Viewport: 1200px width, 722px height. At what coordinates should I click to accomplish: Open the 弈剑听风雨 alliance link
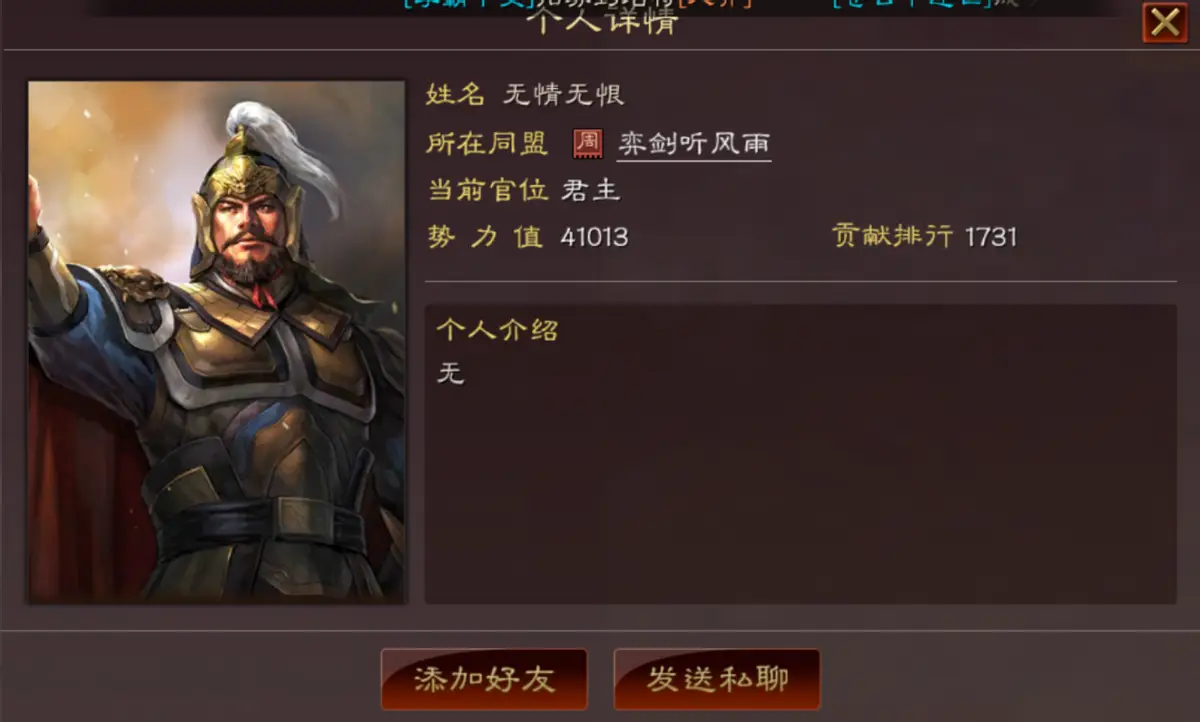click(x=694, y=144)
